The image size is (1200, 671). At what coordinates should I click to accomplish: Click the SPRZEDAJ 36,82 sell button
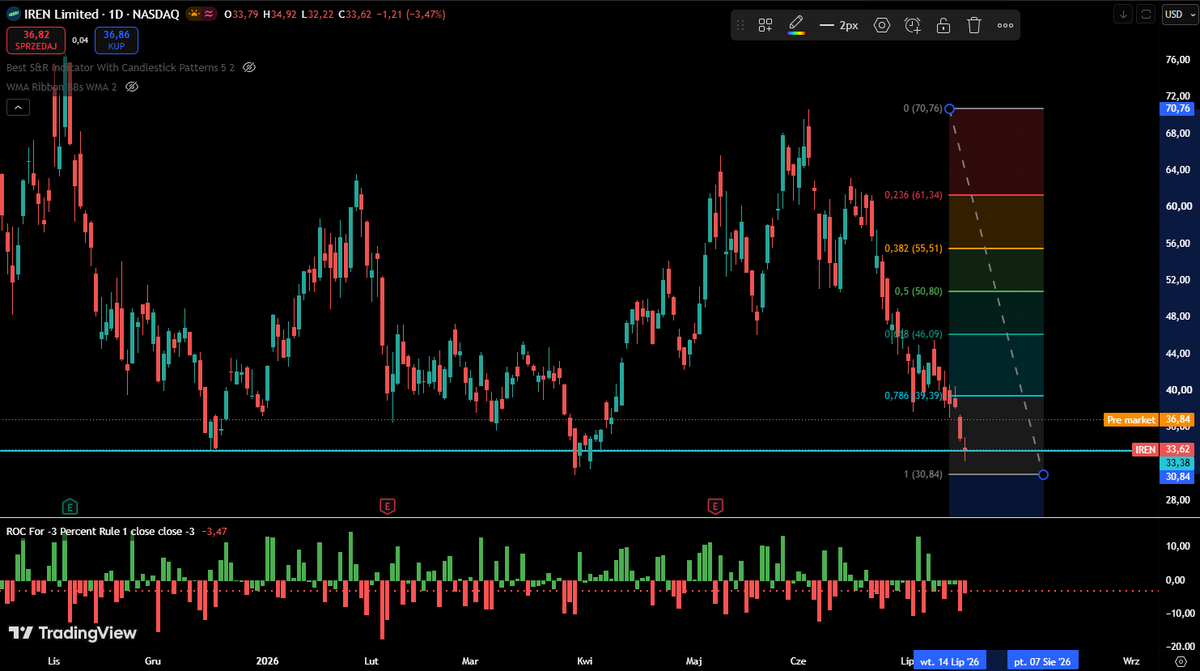tap(36, 40)
